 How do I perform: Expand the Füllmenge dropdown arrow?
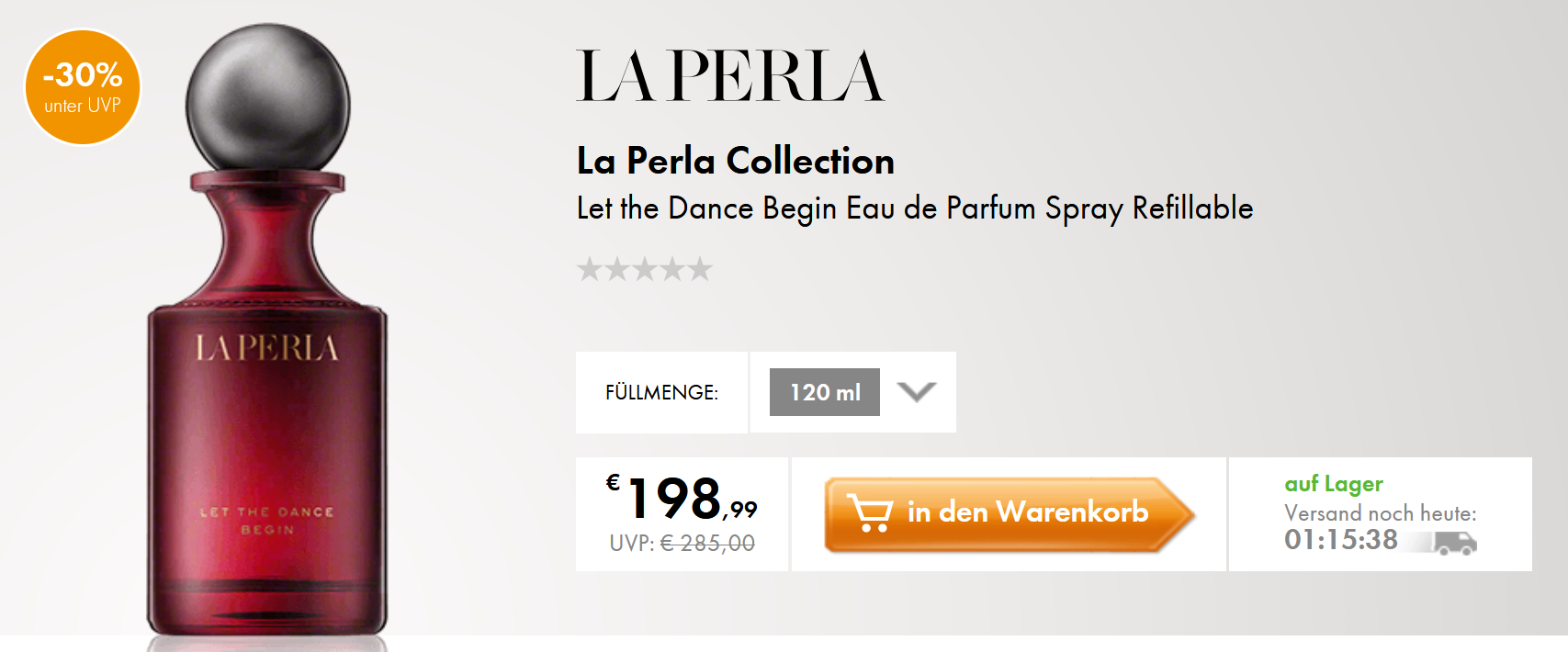click(916, 392)
